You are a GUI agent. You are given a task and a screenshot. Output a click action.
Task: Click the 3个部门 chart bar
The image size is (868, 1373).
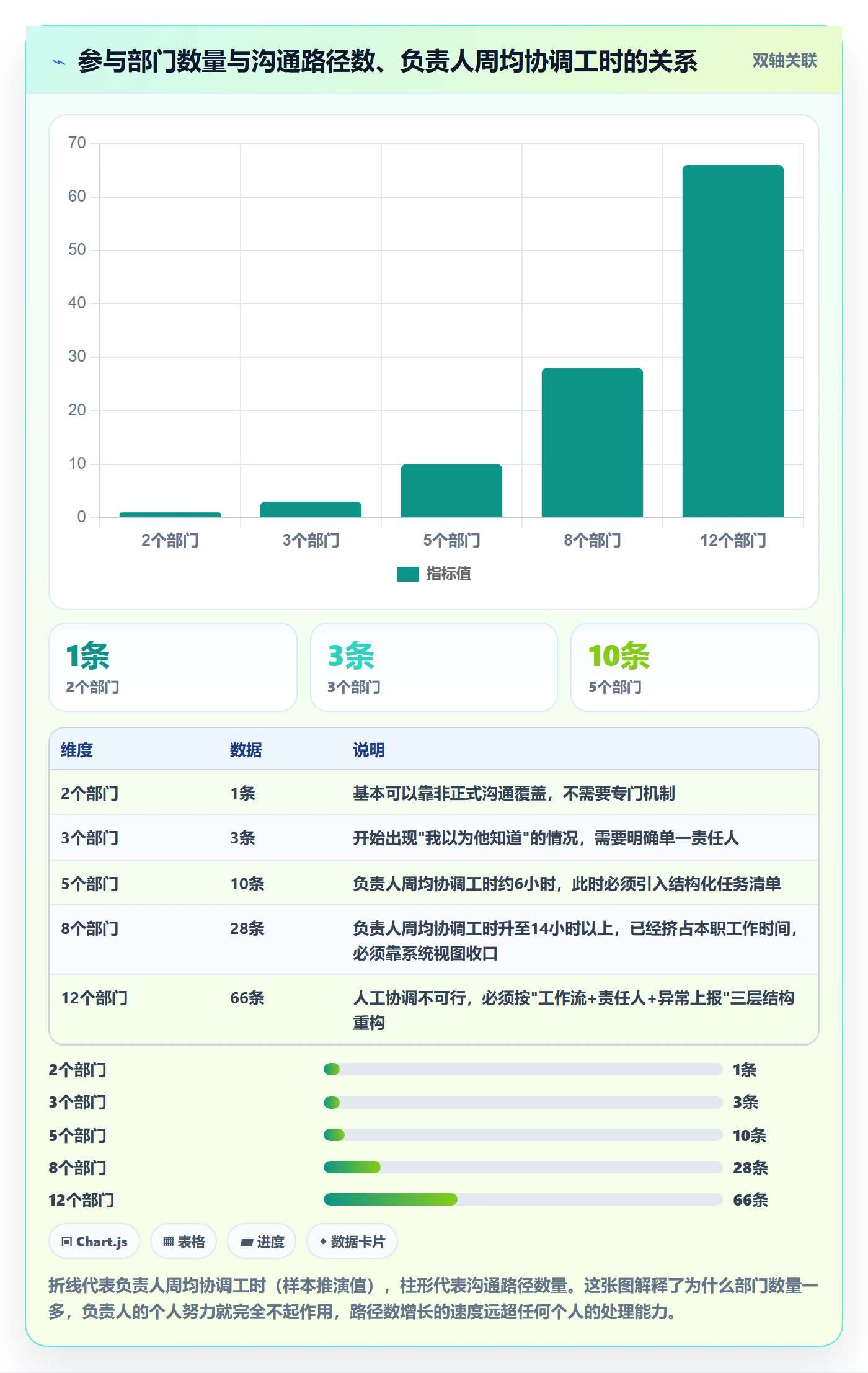click(x=311, y=509)
